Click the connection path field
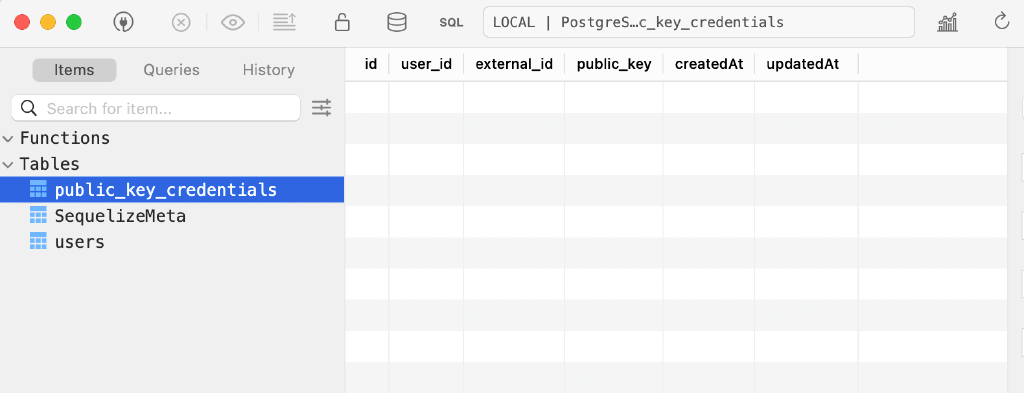This screenshot has width=1024, height=393. [x=699, y=22]
